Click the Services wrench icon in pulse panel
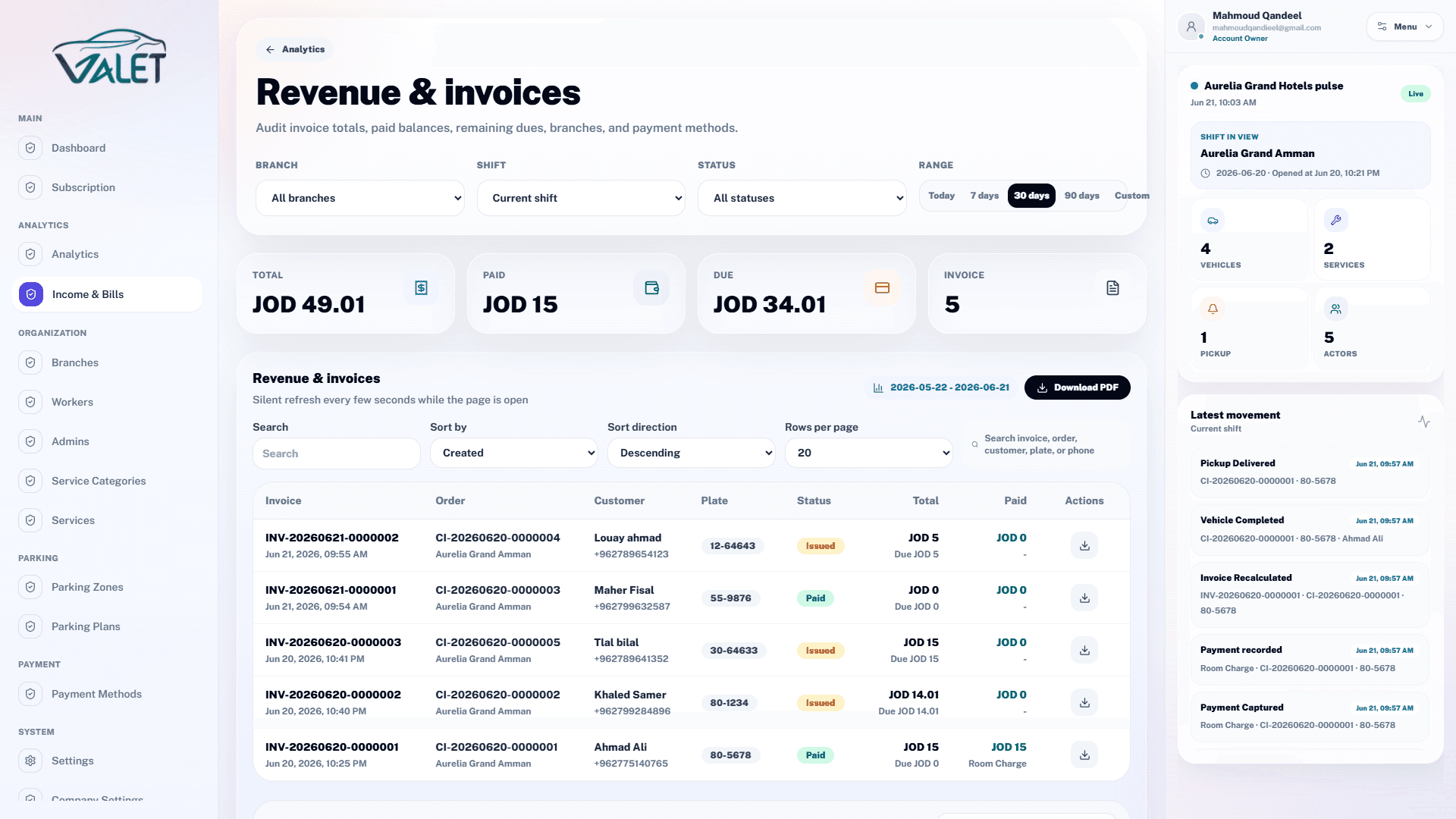1456x819 pixels. [x=1335, y=220]
